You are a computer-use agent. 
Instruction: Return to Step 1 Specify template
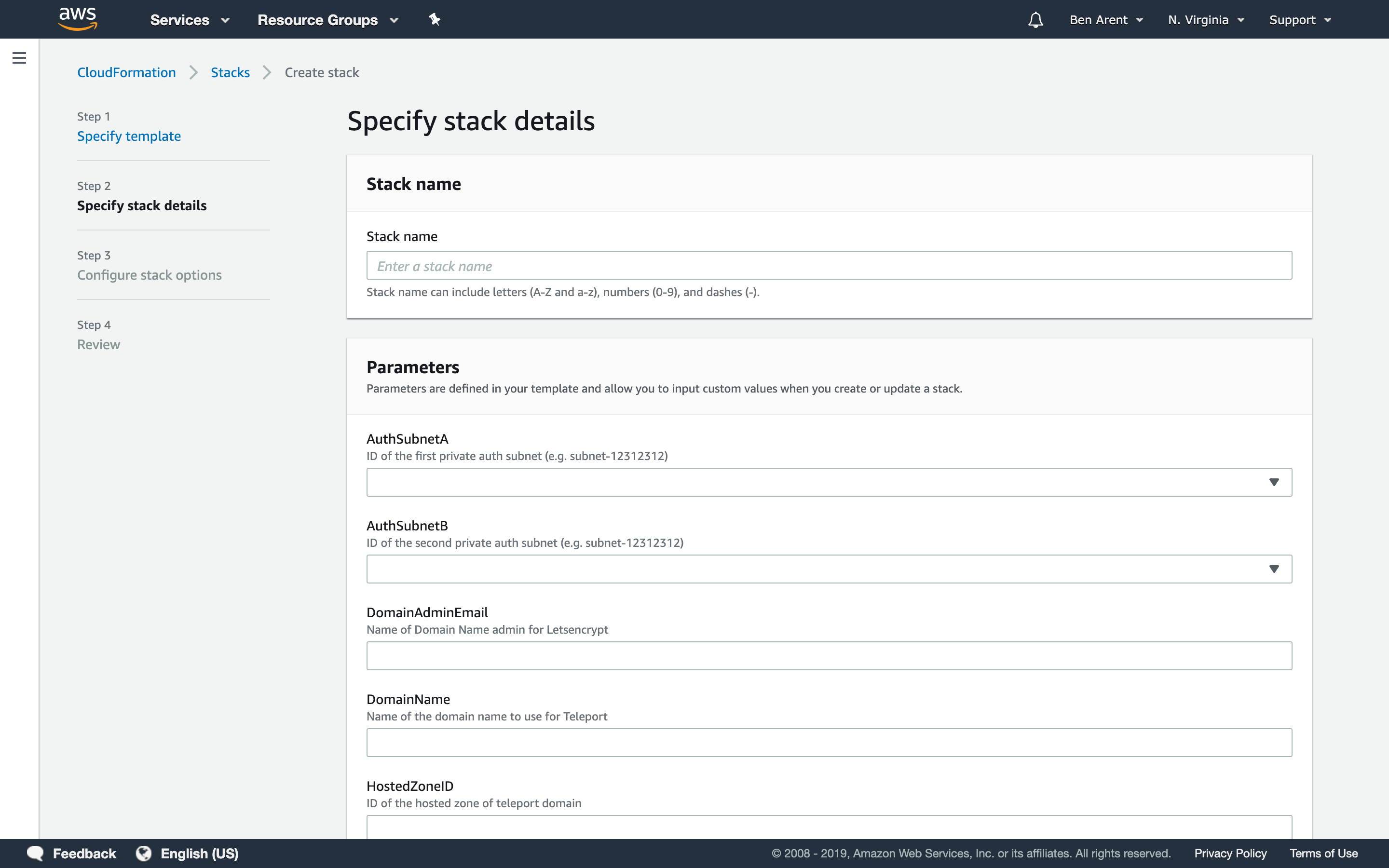pyautogui.click(x=129, y=136)
